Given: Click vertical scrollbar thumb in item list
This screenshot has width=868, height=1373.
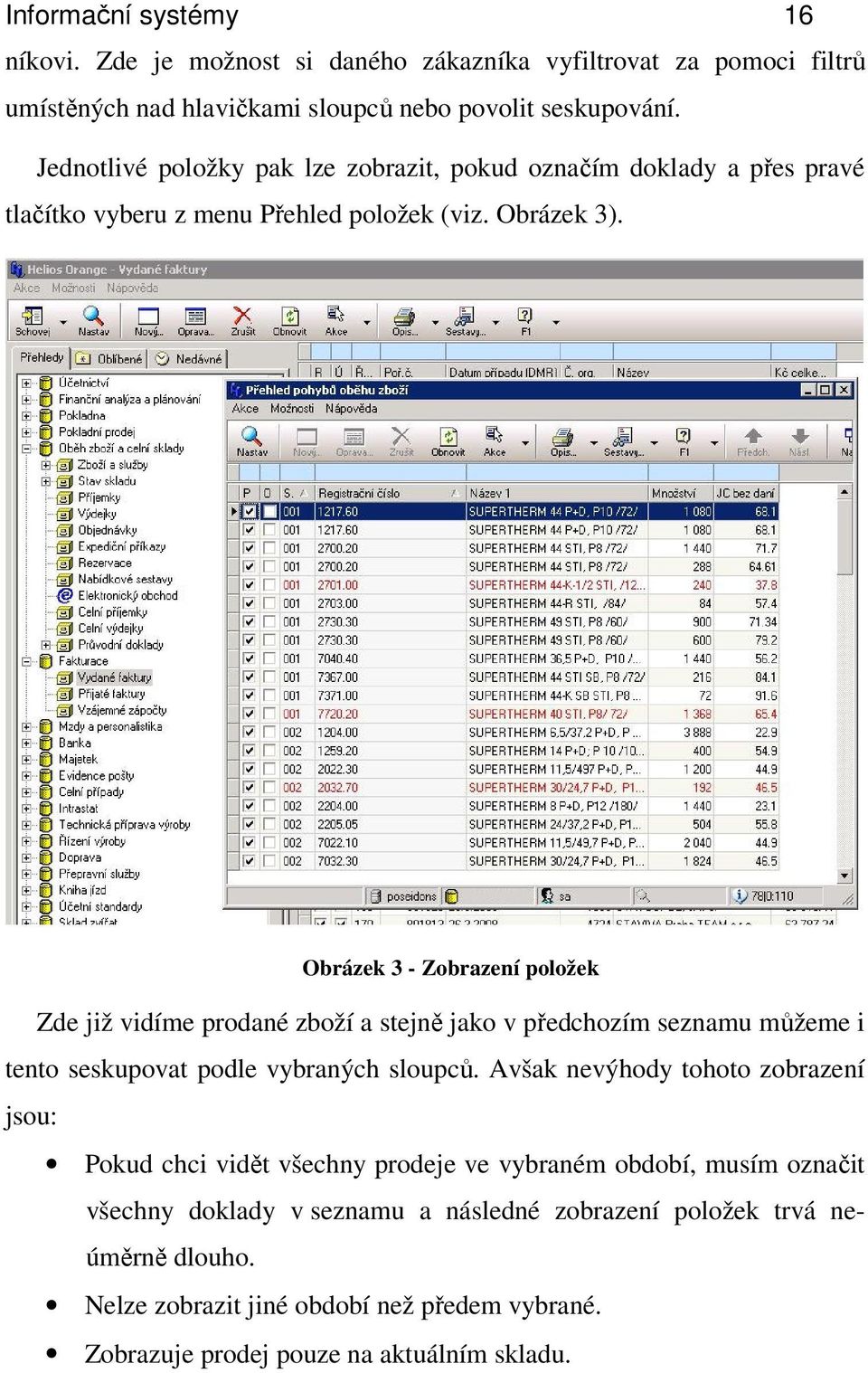Looking at the screenshot, I should [x=844, y=537].
